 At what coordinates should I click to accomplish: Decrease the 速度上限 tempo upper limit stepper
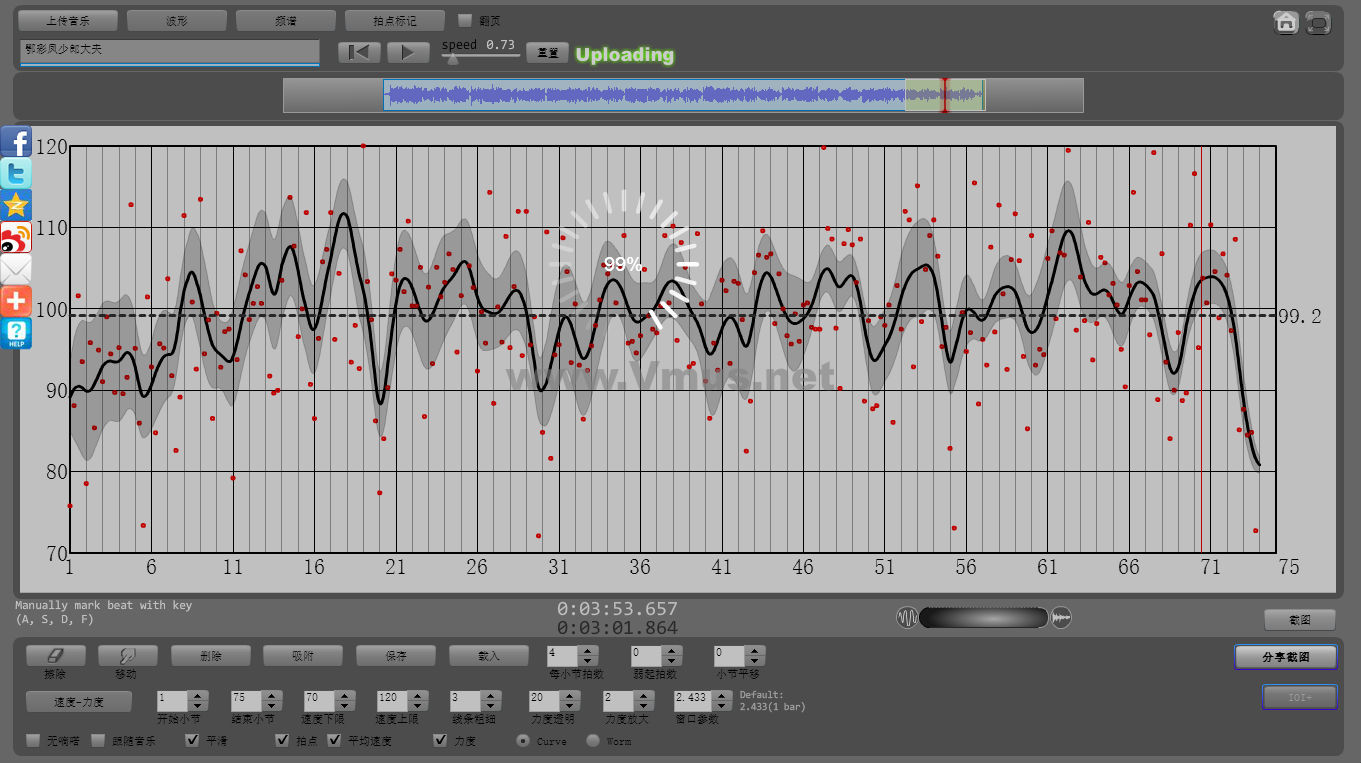click(416, 707)
